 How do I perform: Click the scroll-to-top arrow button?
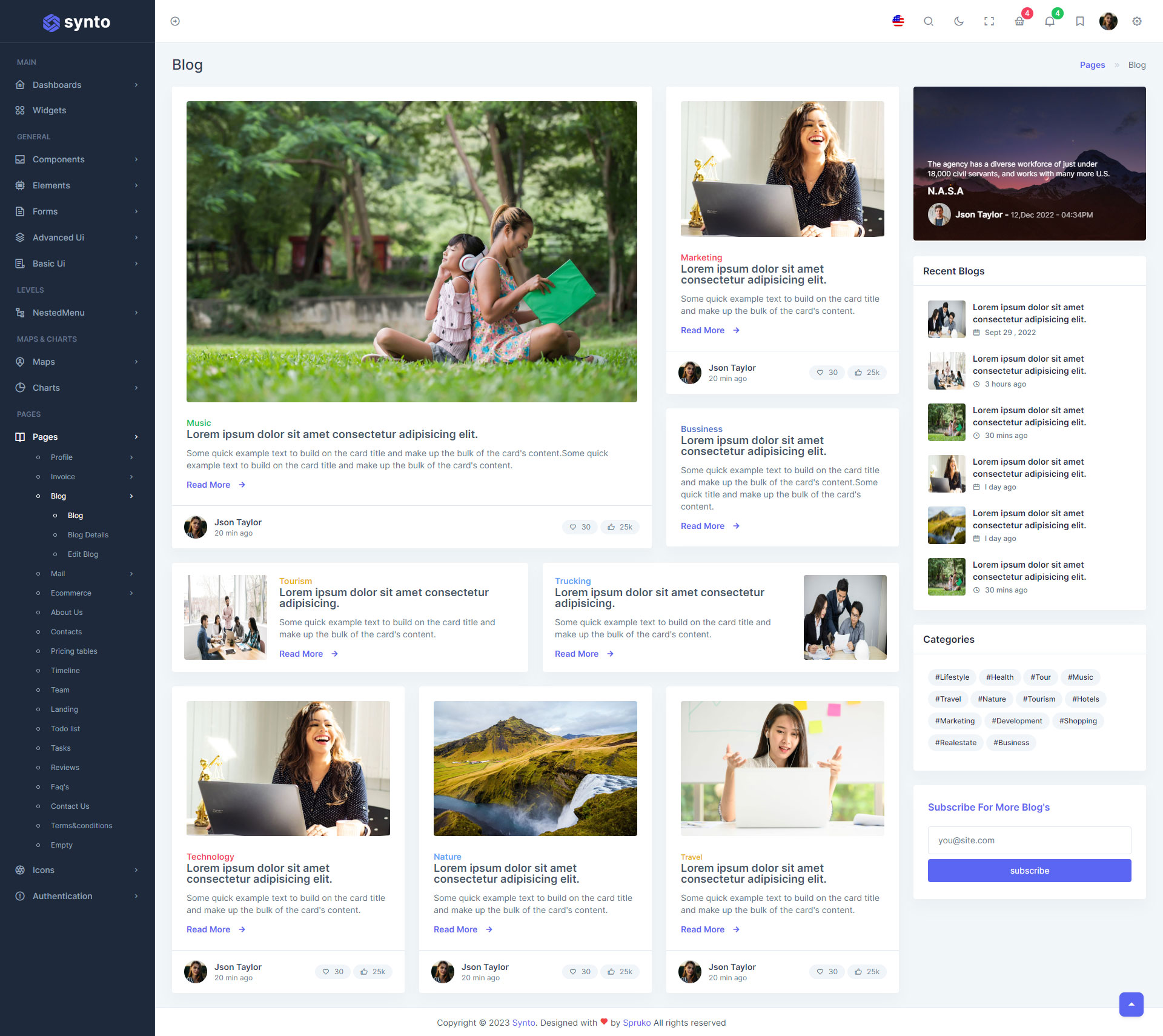pos(1131,1004)
